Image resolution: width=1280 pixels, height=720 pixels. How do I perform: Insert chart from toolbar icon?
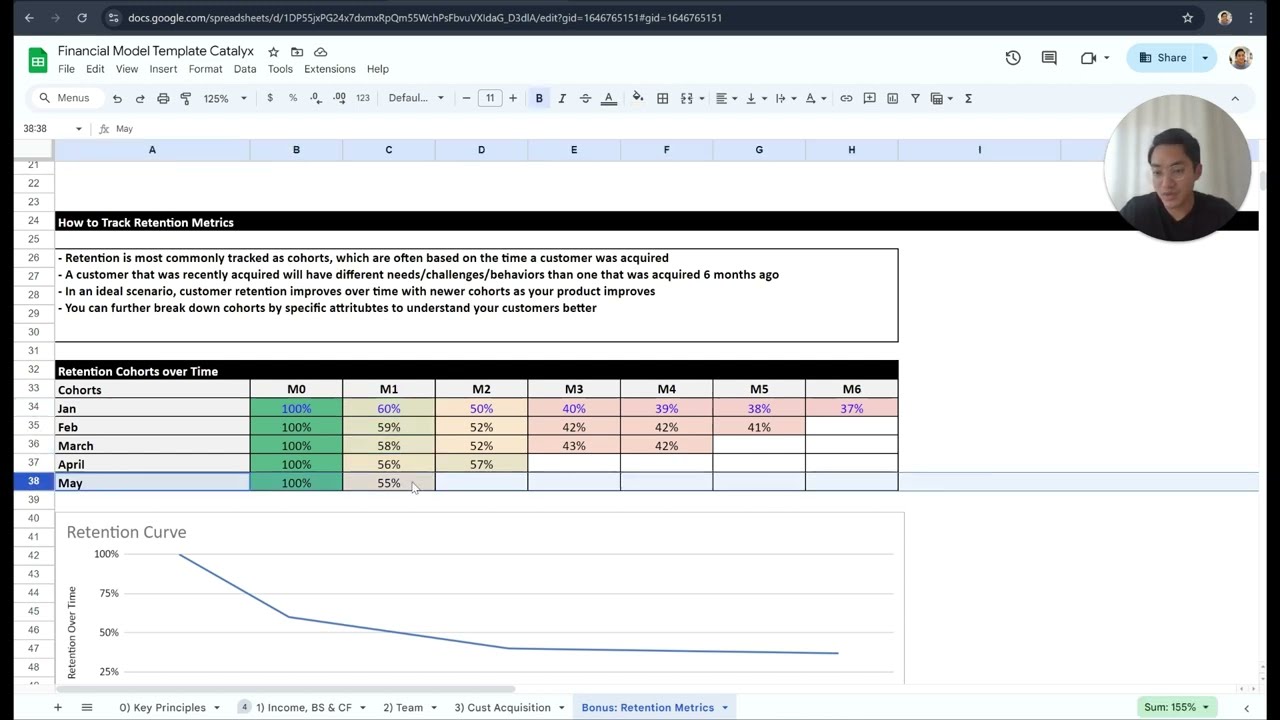point(892,98)
